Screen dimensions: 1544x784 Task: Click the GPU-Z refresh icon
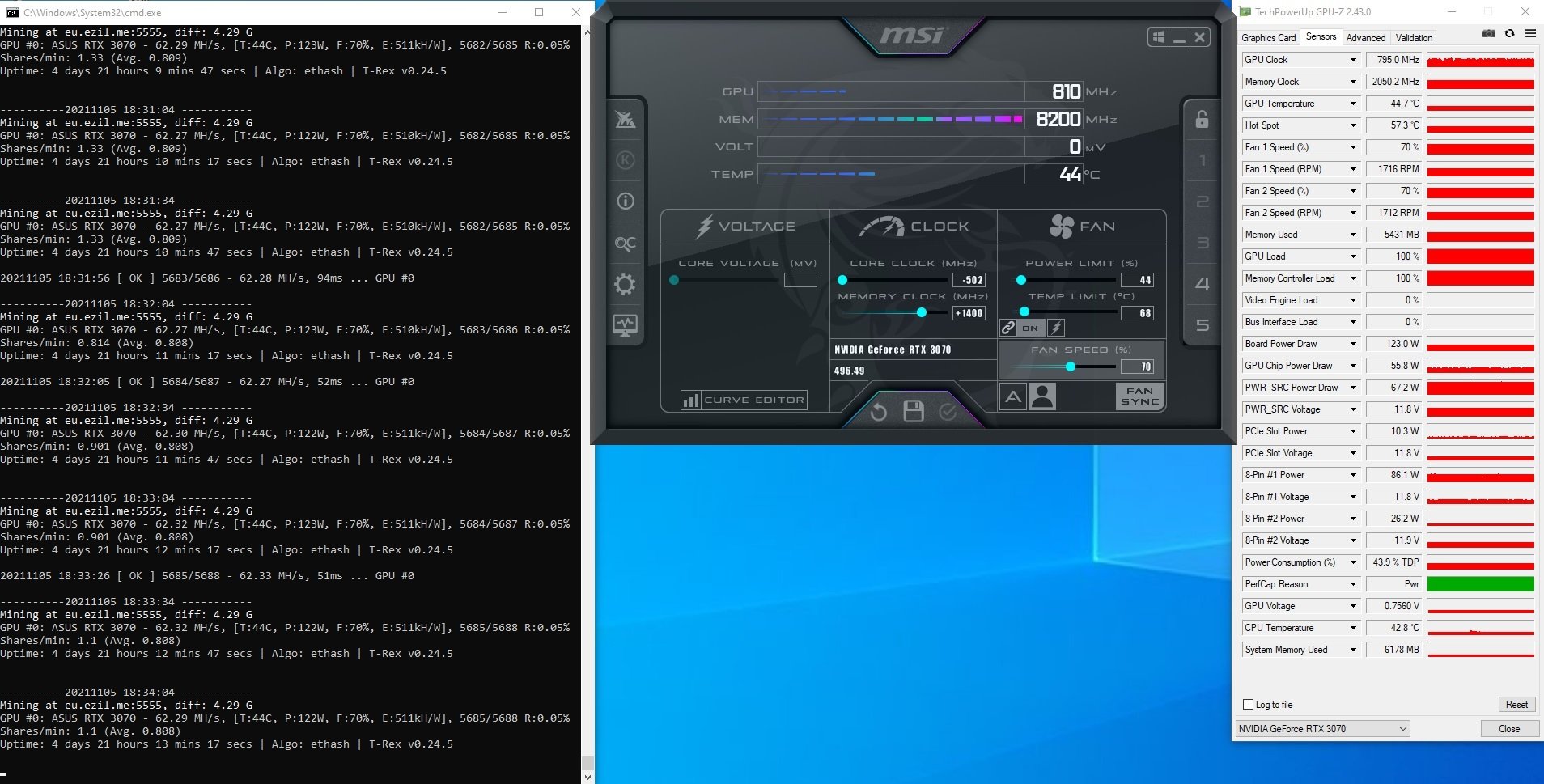tap(1509, 34)
